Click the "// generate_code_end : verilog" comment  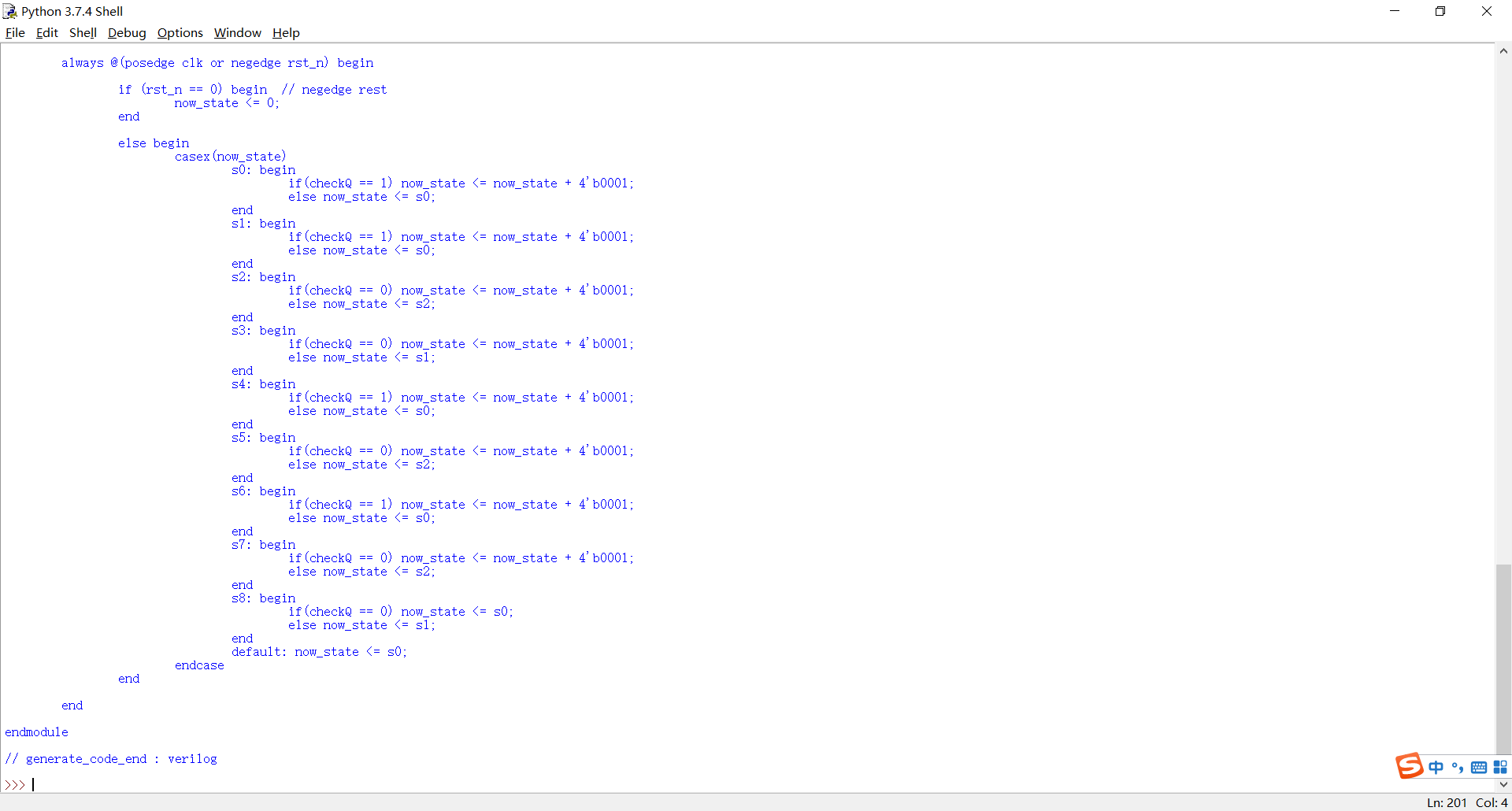[x=111, y=759]
